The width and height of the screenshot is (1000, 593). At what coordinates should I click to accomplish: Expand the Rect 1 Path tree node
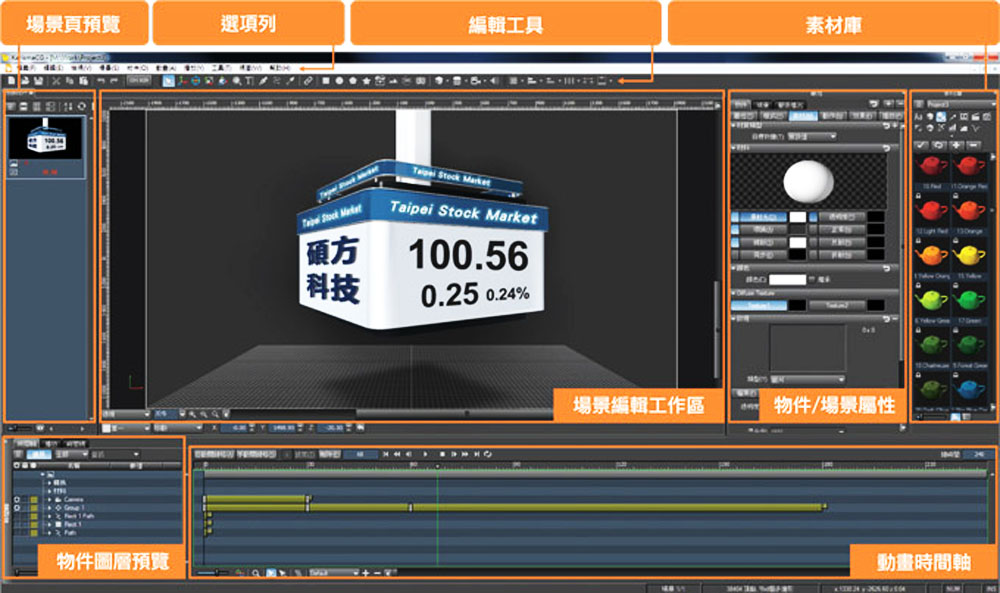coord(50,516)
